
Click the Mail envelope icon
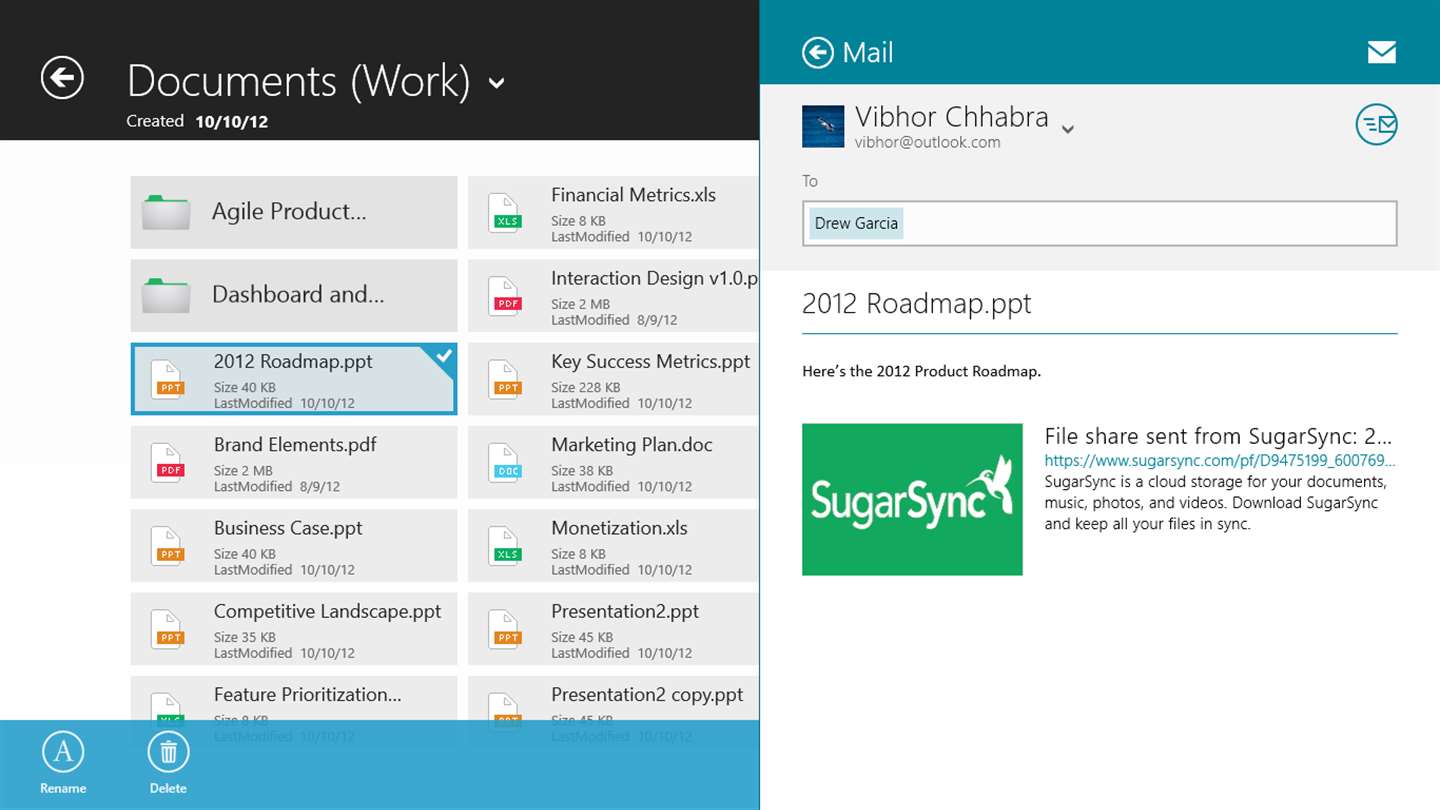tap(1381, 52)
